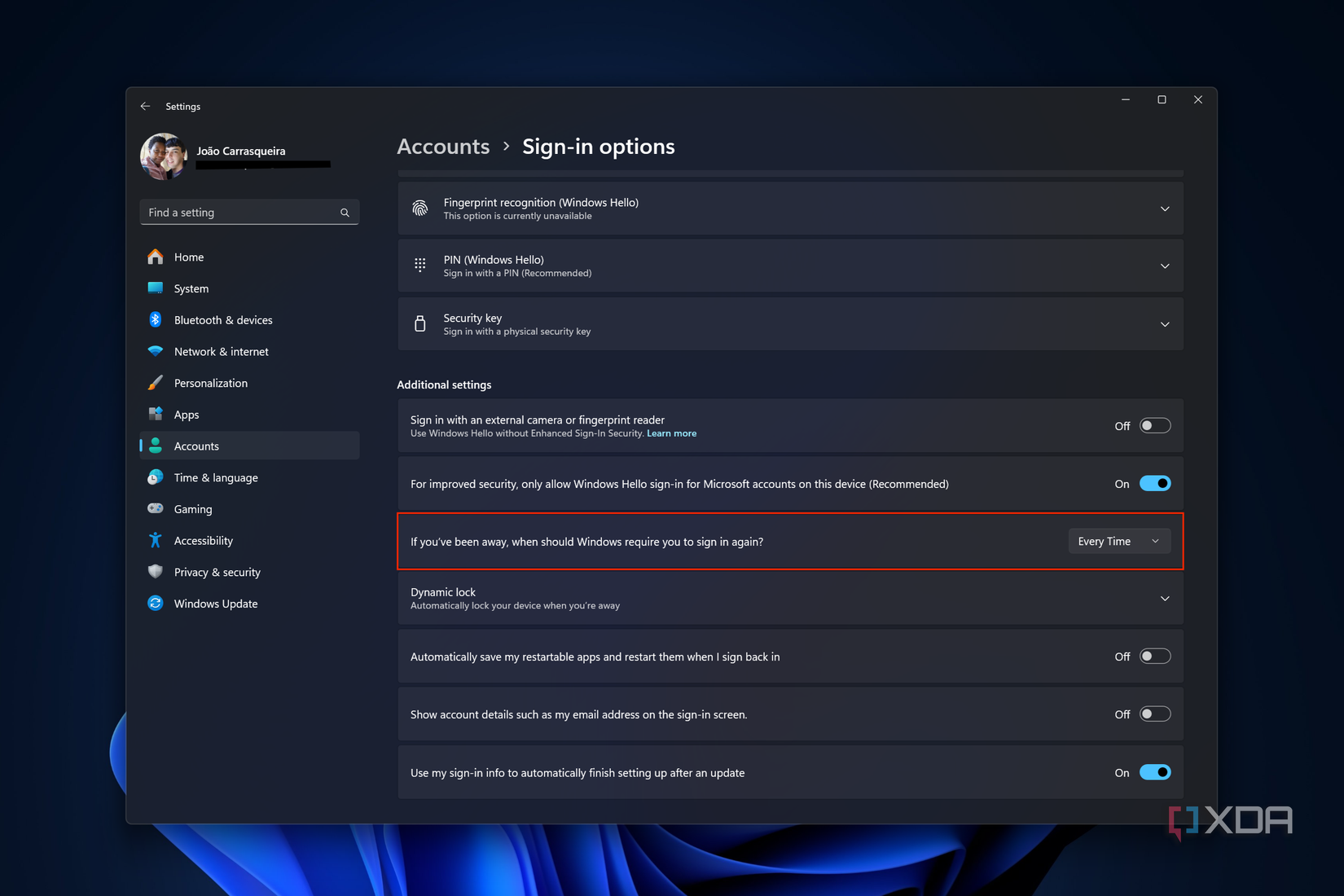Click the fingerprint icon for Fingerprint recognition
The height and width of the screenshot is (896, 1344).
[x=419, y=208]
